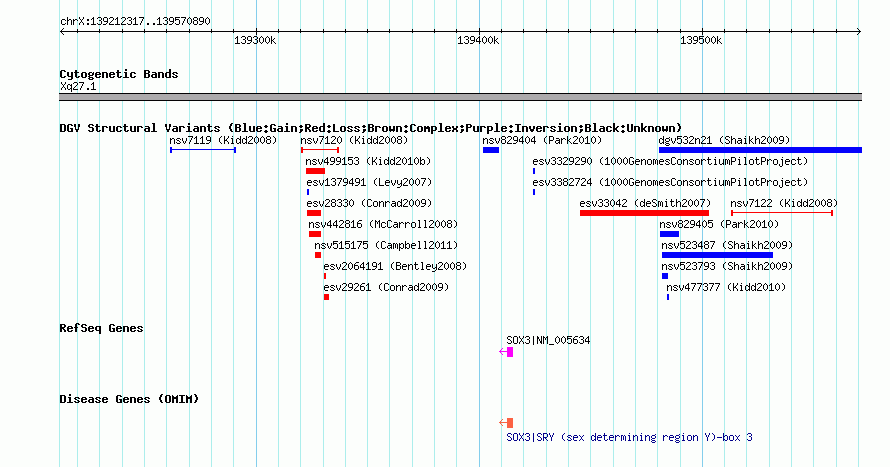This screenshot has width=890, height=467.
Task: Select the nsv523793 (Shaikh2009) blue marker
Action: point(665,276)
